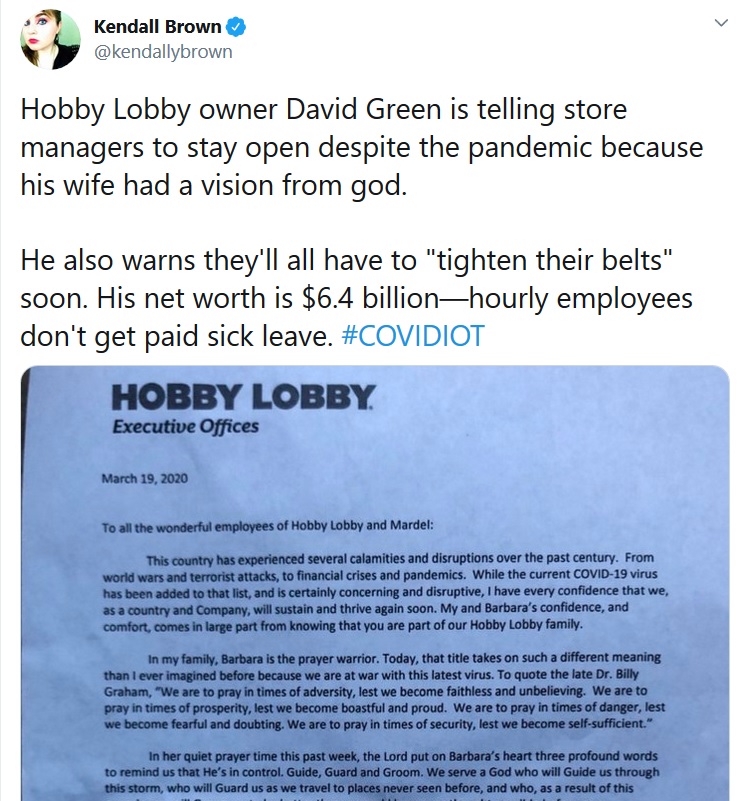Click the "tighten their belts" quote text
This screenshot has height=801, width=737.
(548, 261)
